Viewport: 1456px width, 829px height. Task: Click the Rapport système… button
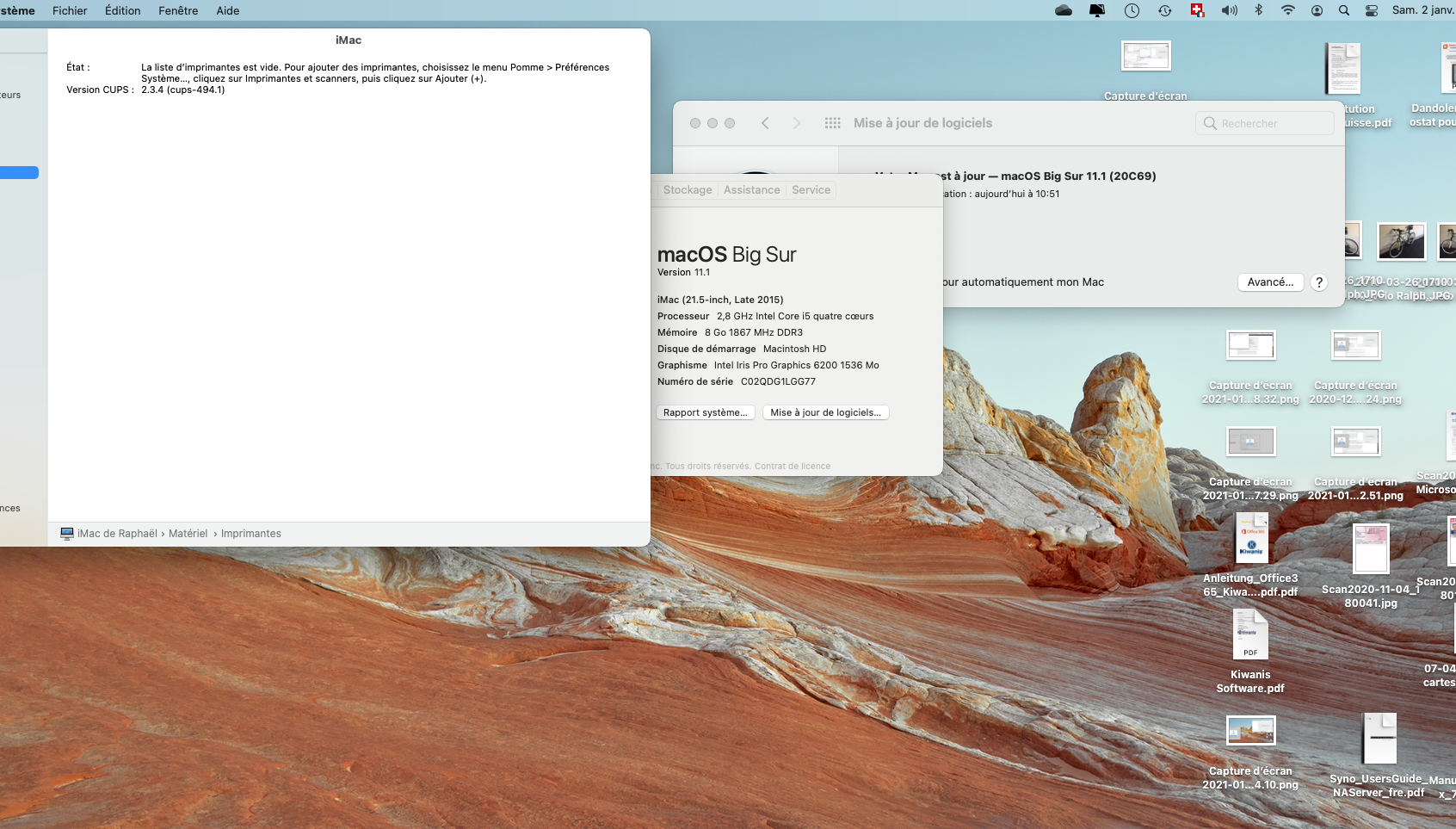pos(705,412)
